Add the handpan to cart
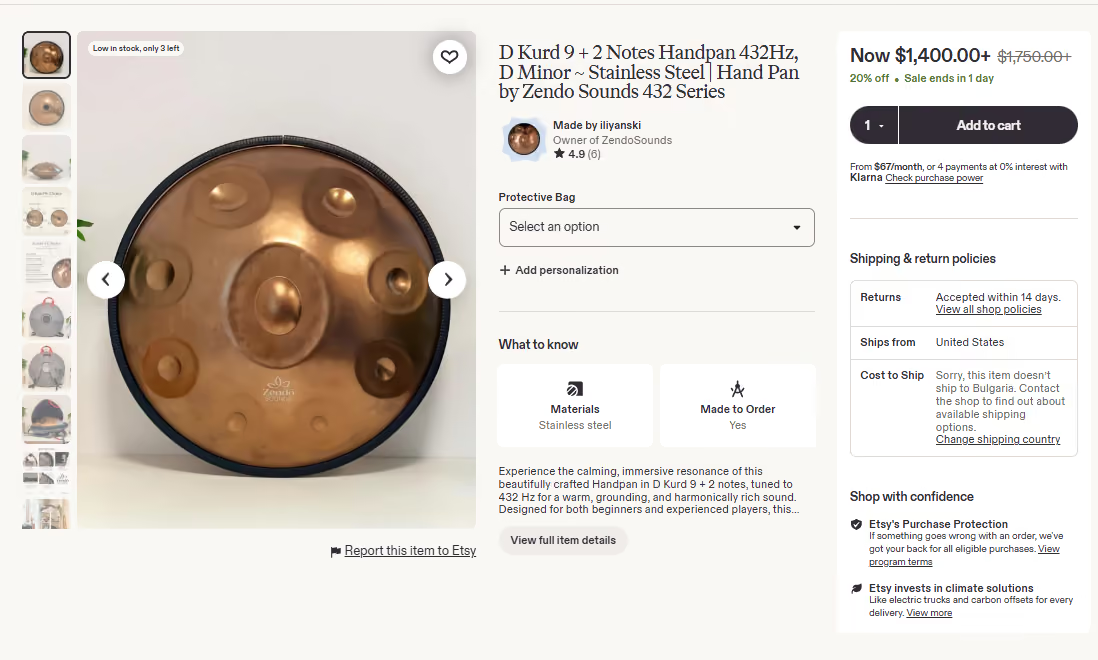The height and width of the screenshot is (660, 1098). pos(988,125)
